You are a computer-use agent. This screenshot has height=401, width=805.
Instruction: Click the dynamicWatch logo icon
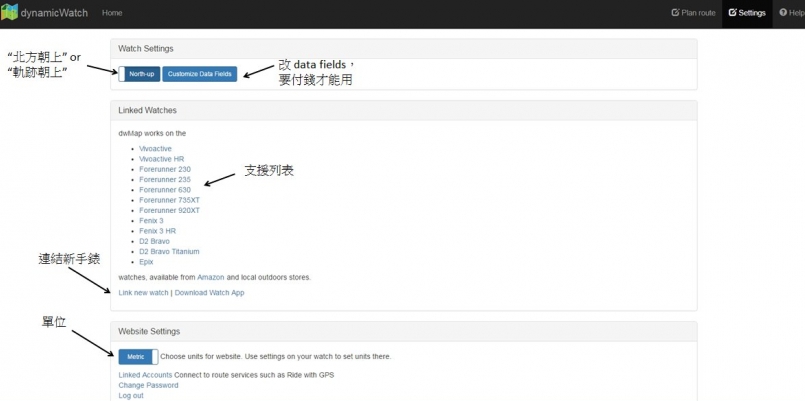pyautogui.click(x=11, y=13)
